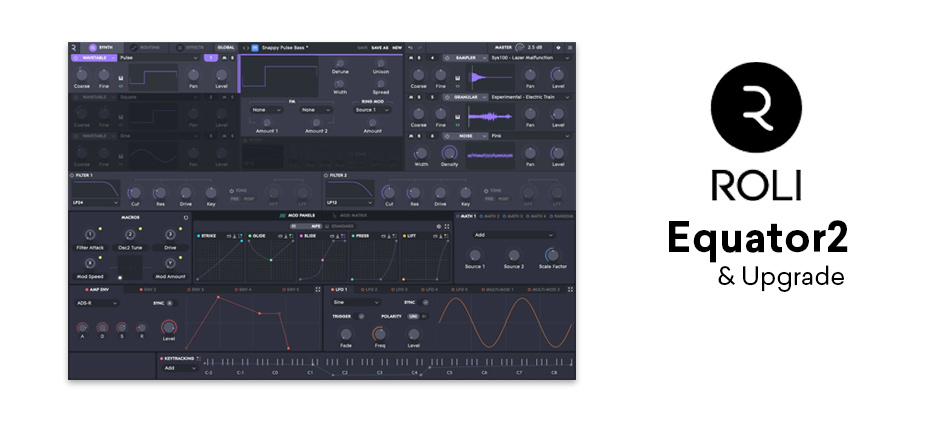
Task: Switch to the ENV 2 tab
Action: [x=148, y=290]
